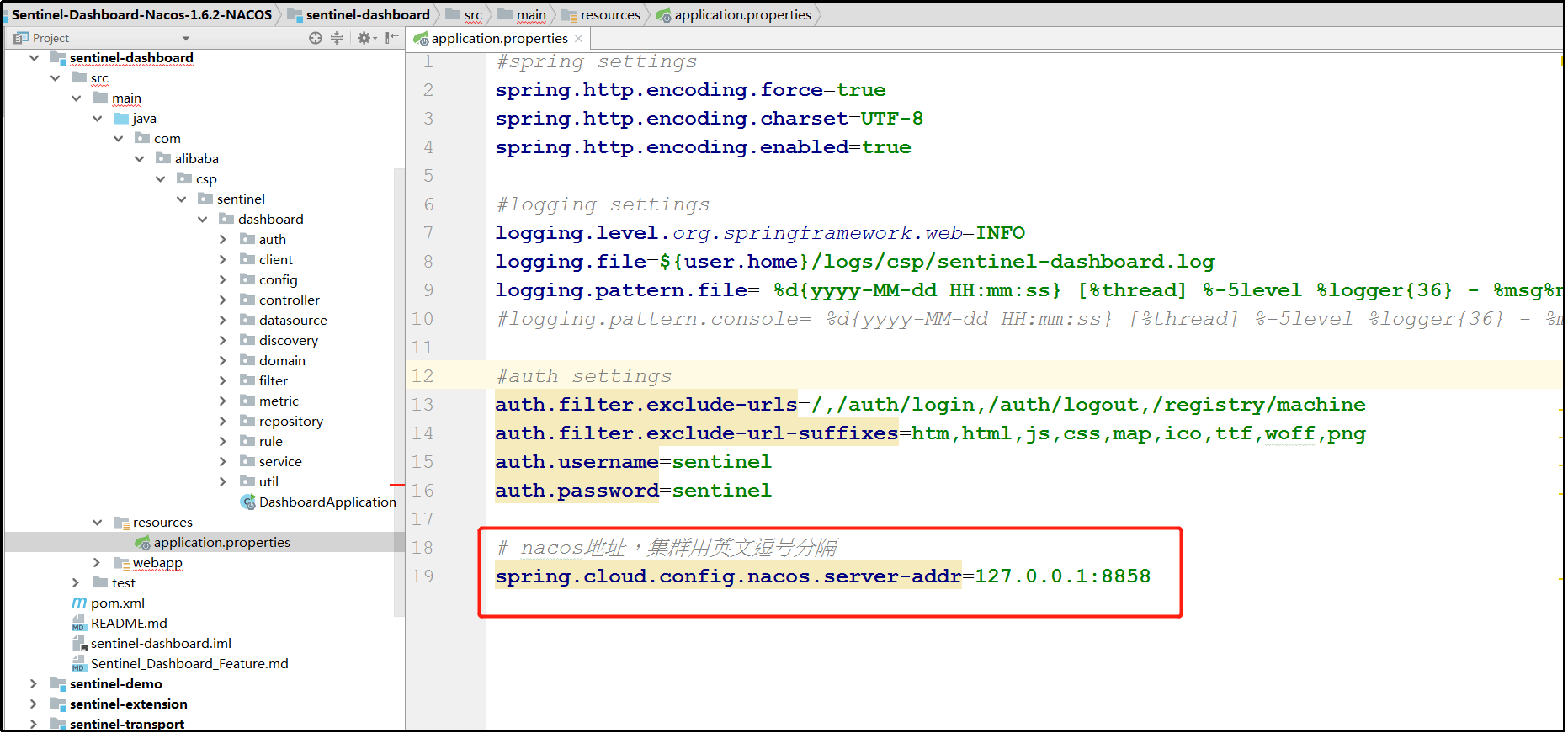Viewport: 1568px width, 733px height.
Task: Click the sentinel-demo module icon
Action: coord(58,684)
